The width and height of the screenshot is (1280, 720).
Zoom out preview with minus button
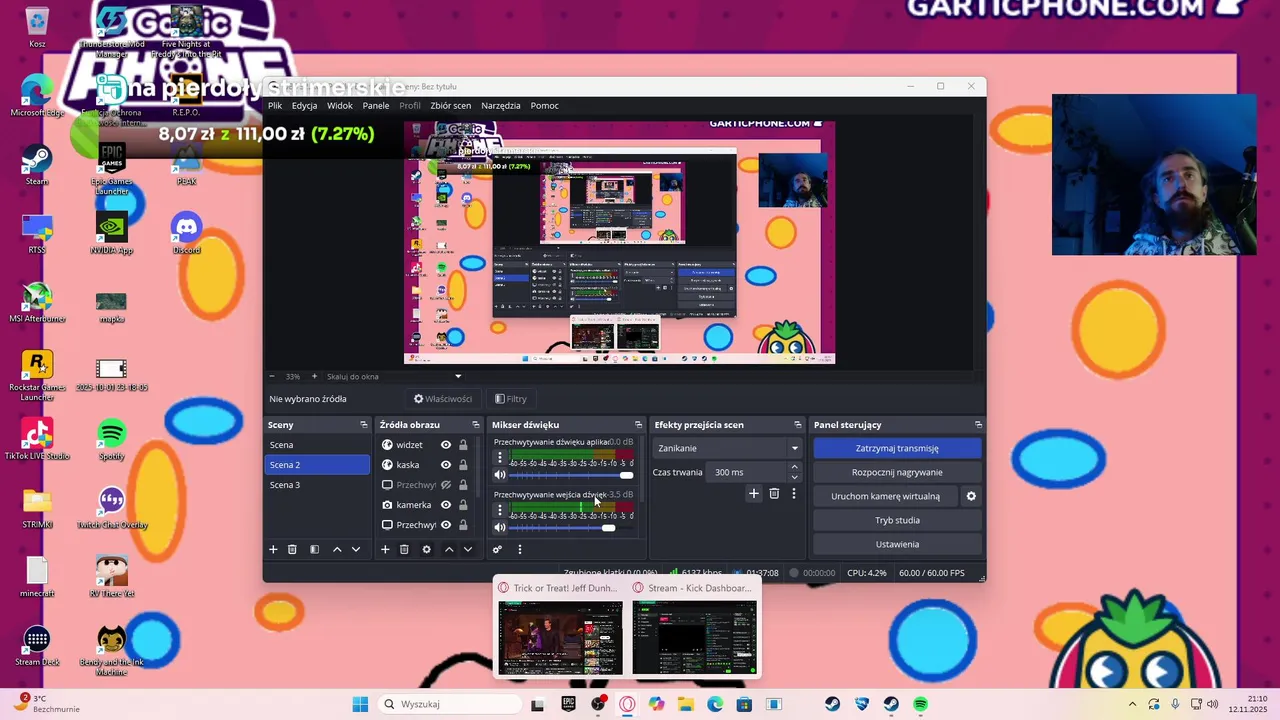(272, 377)
